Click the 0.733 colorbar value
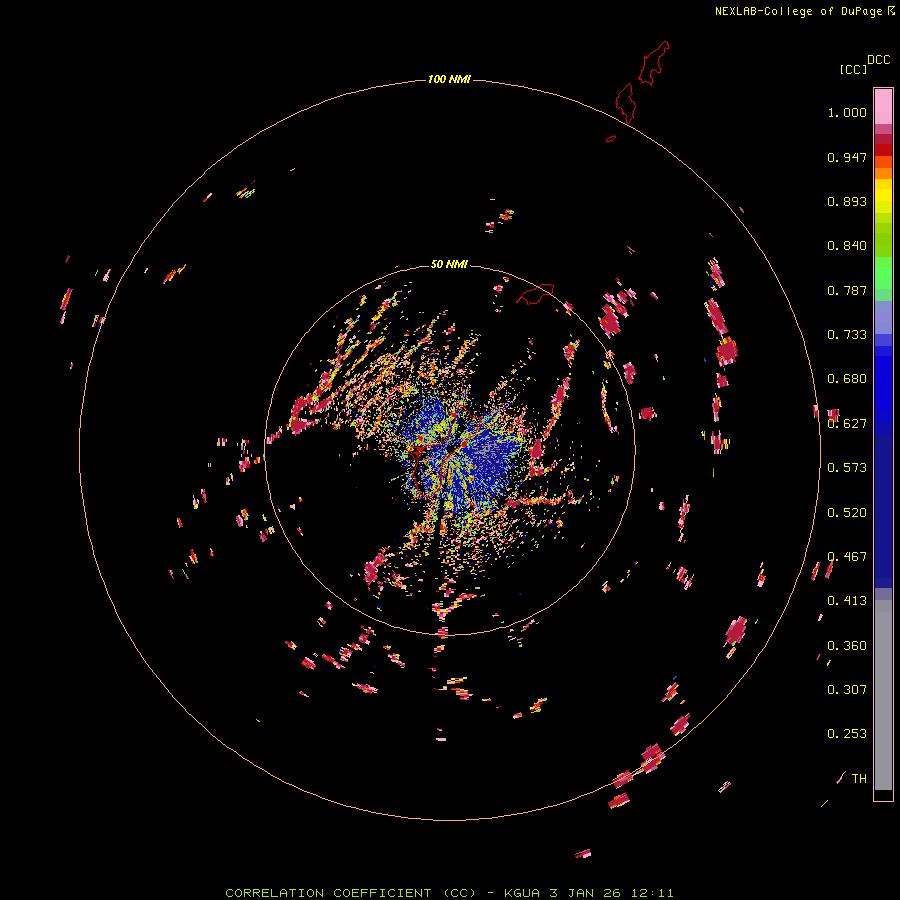This screenshot has height=900, width=900. click(847, 335)
